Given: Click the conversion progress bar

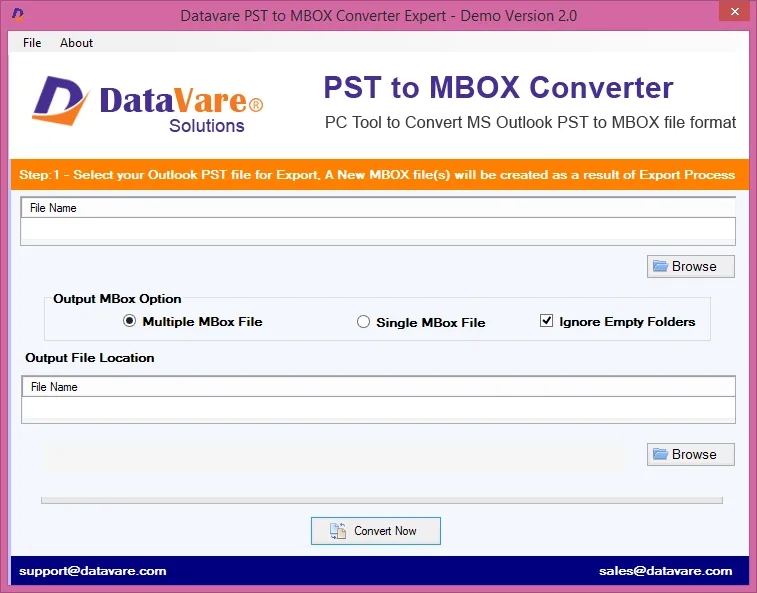Looking at the screenshot, I should click(381, 500).
